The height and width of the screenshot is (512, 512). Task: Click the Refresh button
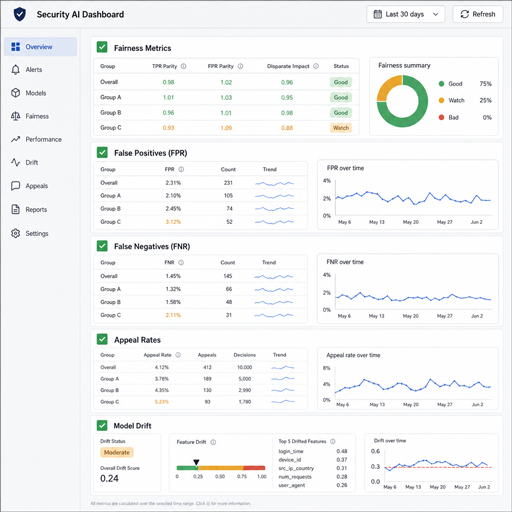tap(478, 14)
